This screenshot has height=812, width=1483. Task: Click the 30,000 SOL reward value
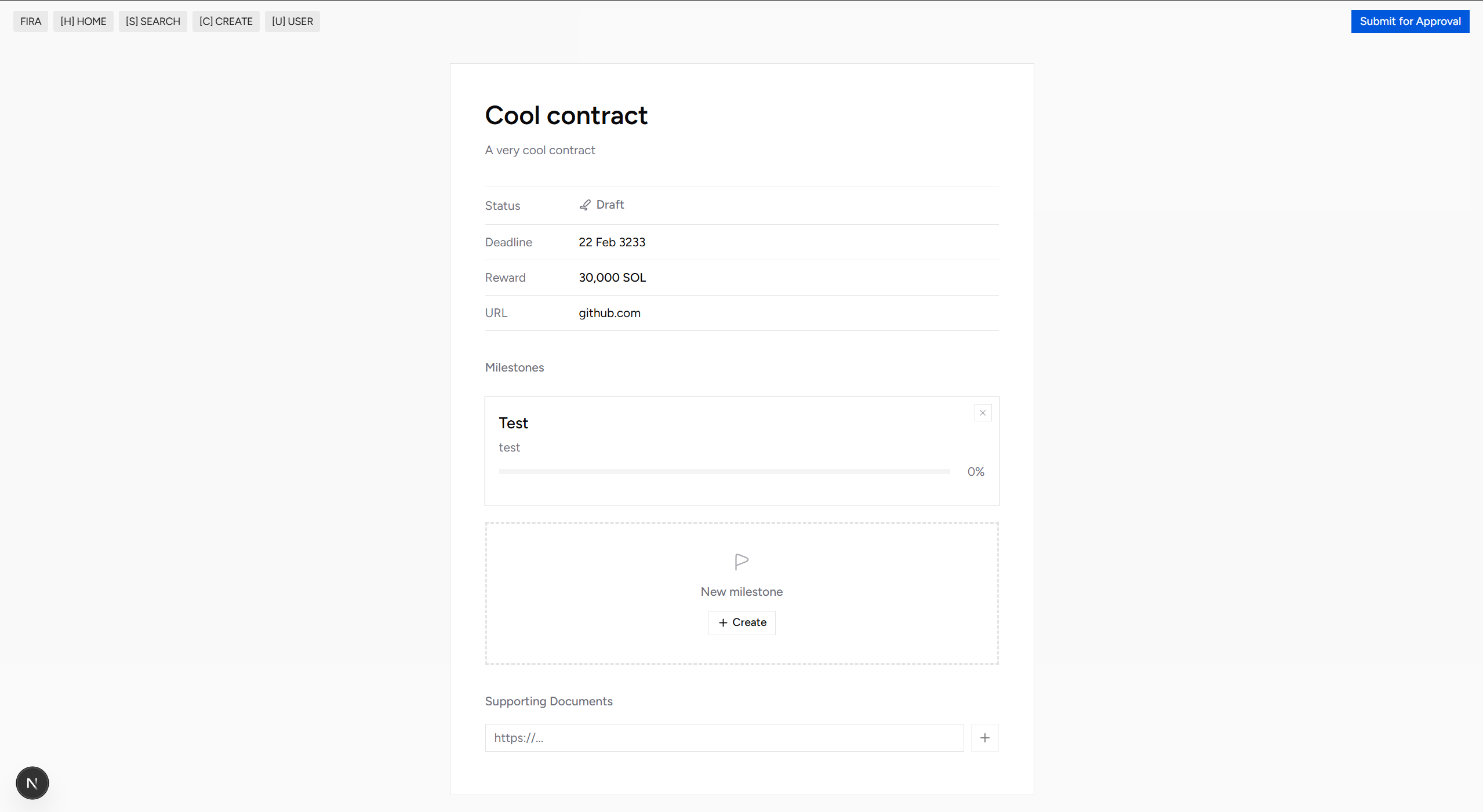612,278
